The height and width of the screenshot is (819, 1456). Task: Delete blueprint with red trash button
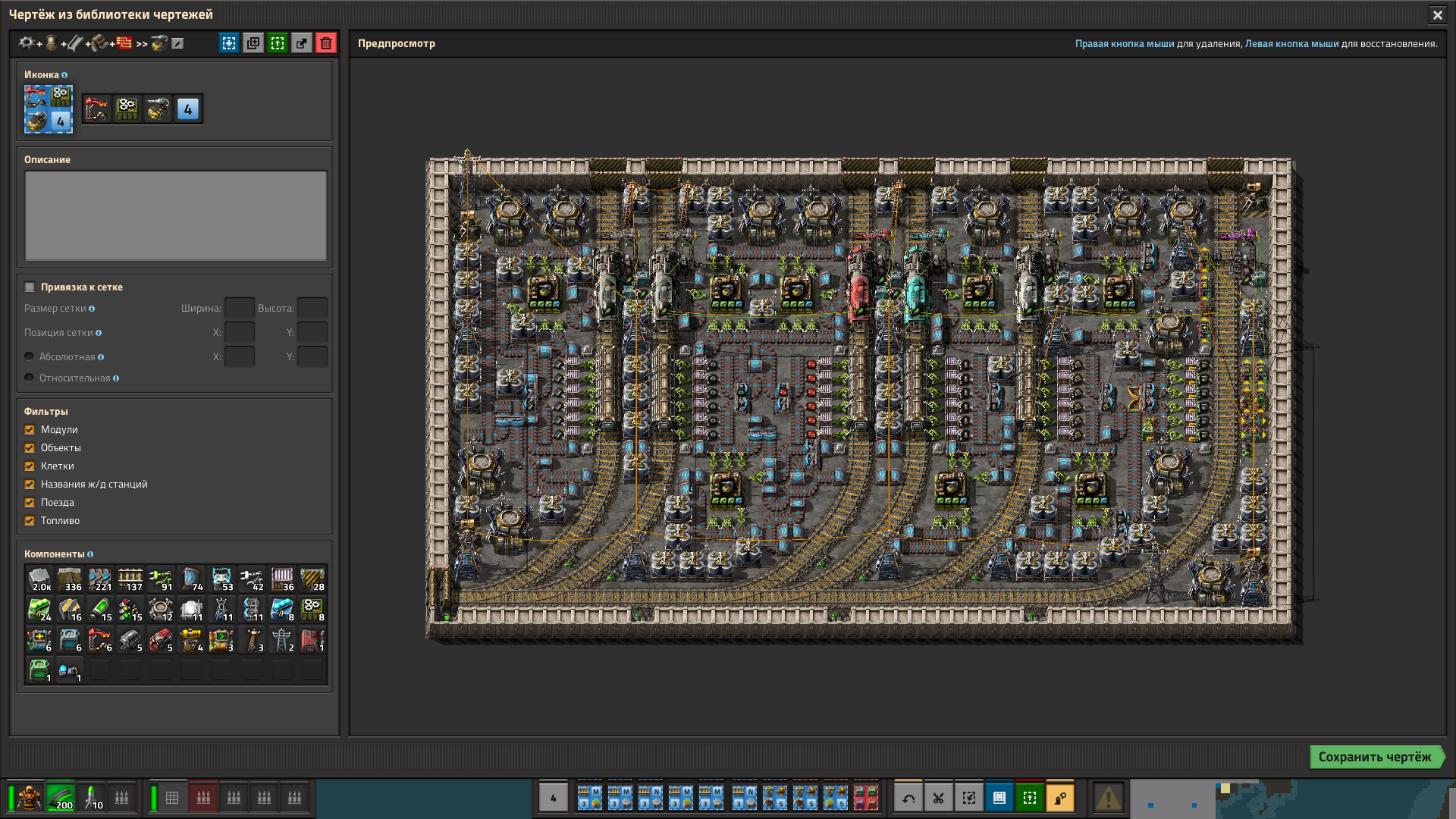[x=326, y=43]
